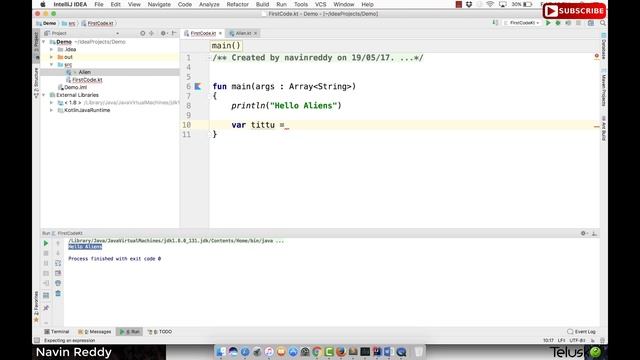Close the FirstCode.kt editor tab
The image size is (640, 360).
tap(220, 33)
